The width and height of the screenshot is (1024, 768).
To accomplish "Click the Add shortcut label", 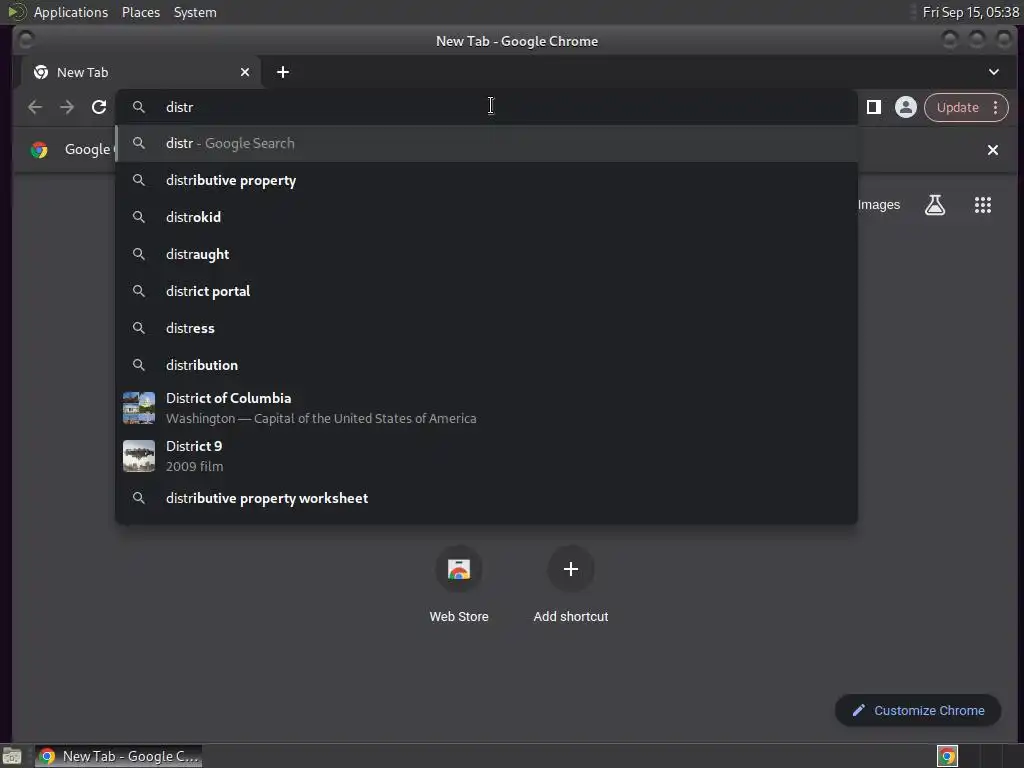I will 571,616.
